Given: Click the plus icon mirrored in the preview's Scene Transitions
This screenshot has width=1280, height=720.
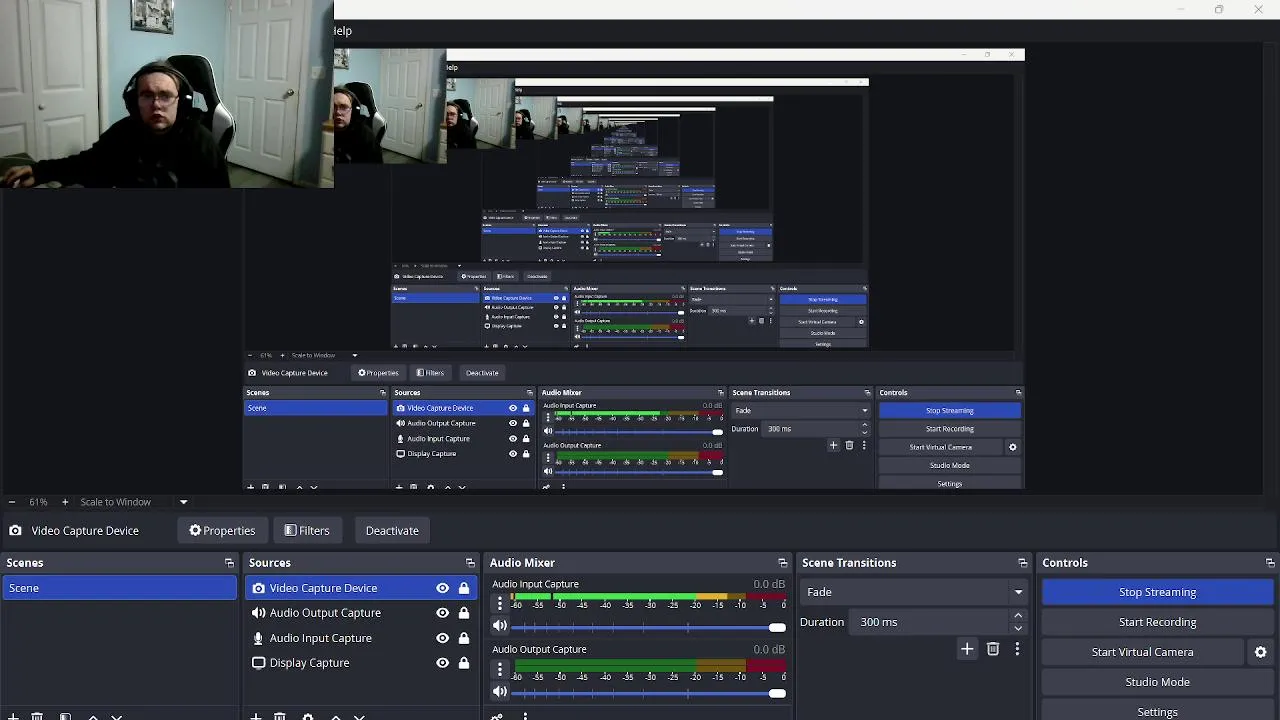Looking at the screenshot, I should [x=833, y=445].
